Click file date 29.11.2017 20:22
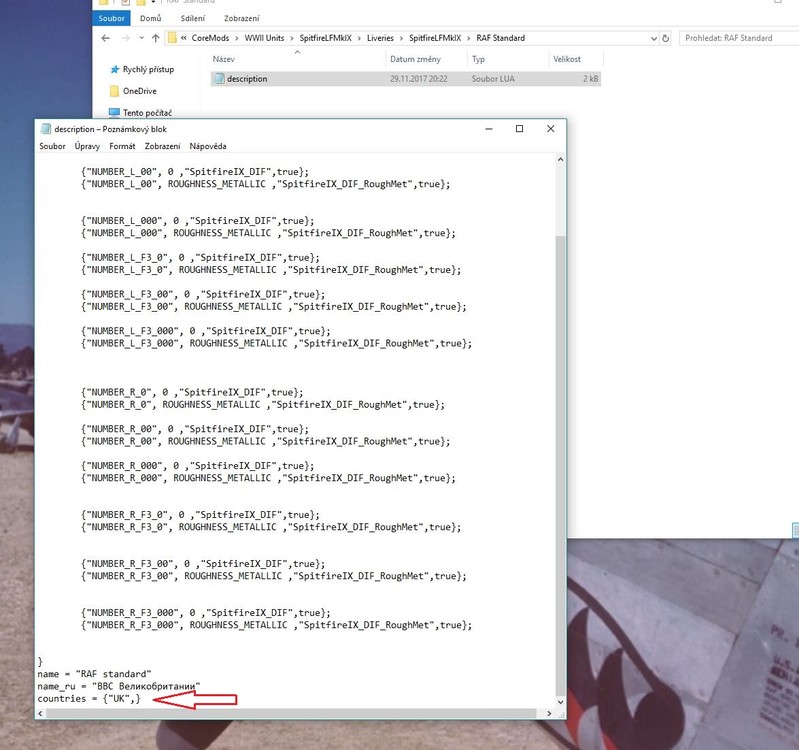 [x=419, y=79]
